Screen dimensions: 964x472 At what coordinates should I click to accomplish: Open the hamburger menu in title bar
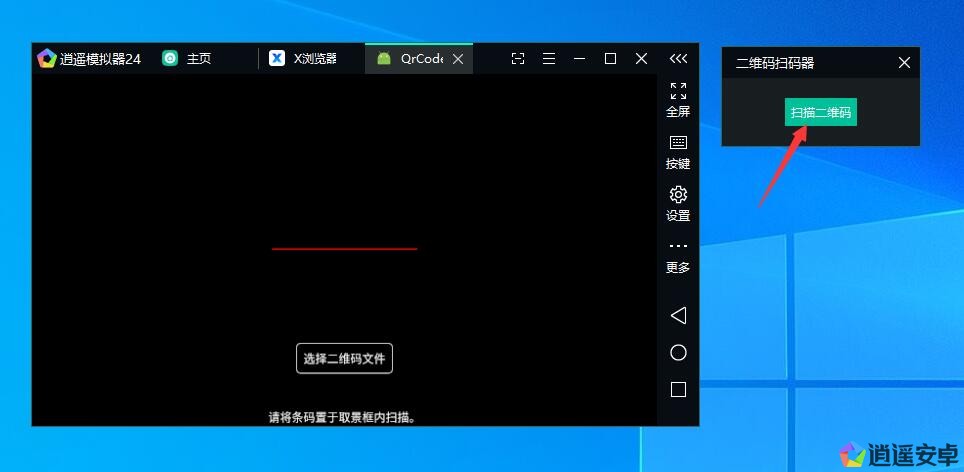[549, 59]
